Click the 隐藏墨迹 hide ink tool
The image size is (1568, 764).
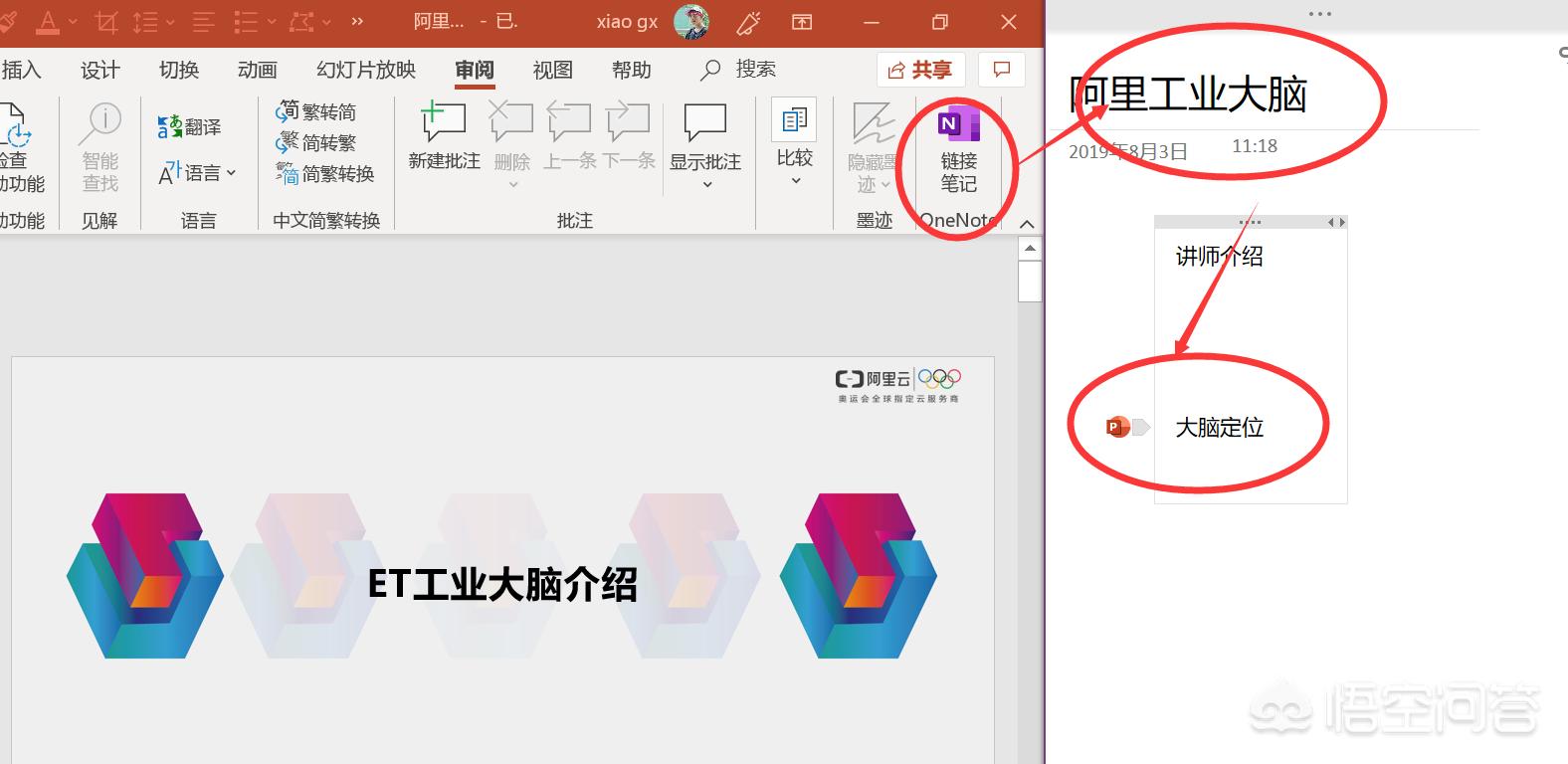pyautogui.click(x=873, y=147)
